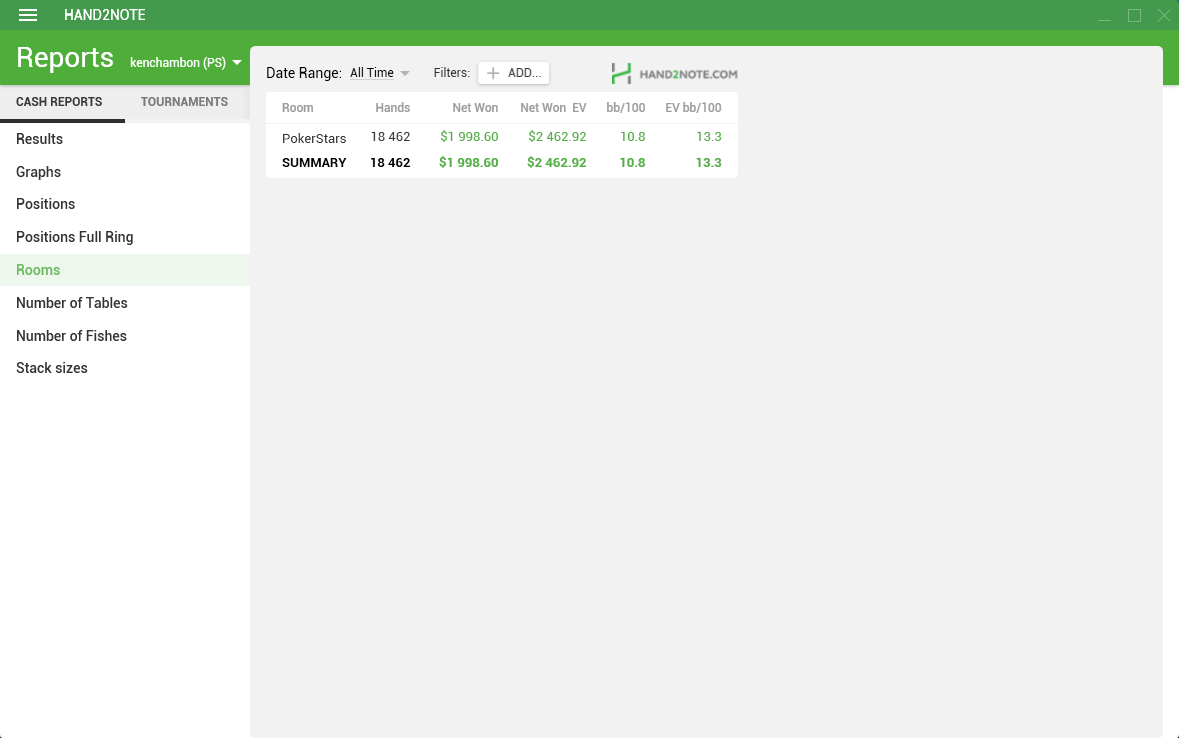Image resolution: width=1179 pixels, height=738 pixels.
Task: Click PokerStars Net Won $1 998.60 value
Action: pyautogui.click(x=469, y=137)
